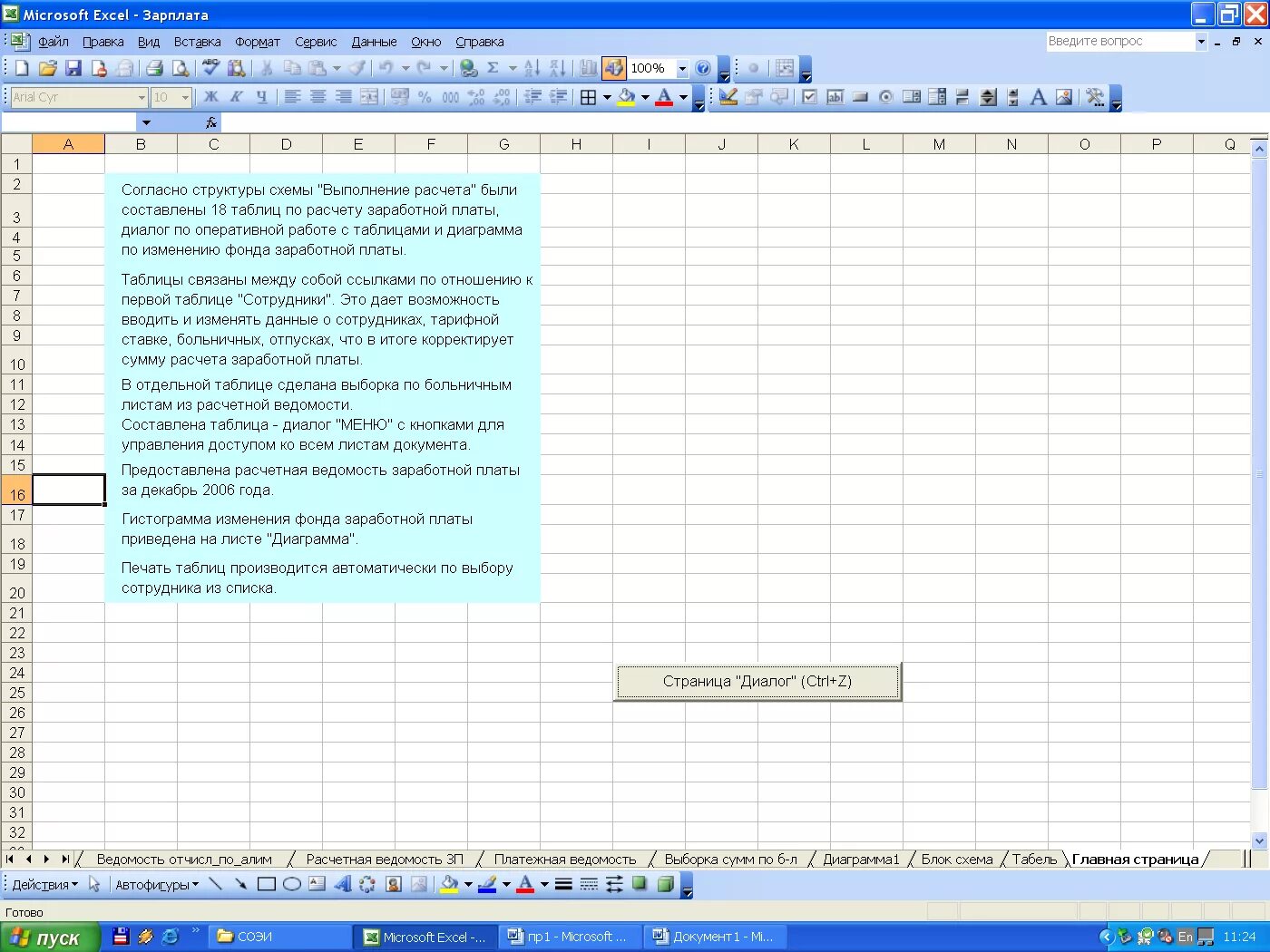This screenshot has width=1270, height=952.
Task: Open the font name dropdown Arial Cyr
Action: tap(142, 97)
